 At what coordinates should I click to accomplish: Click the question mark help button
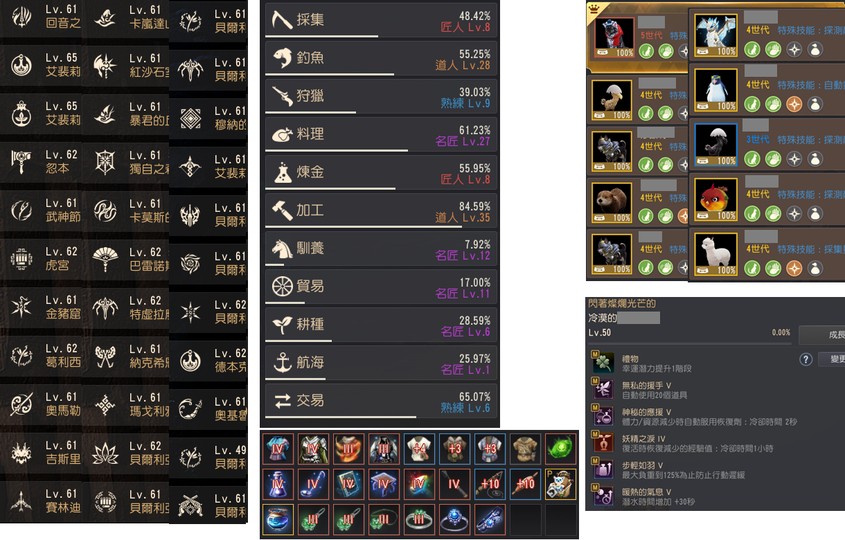coord(806,359)
